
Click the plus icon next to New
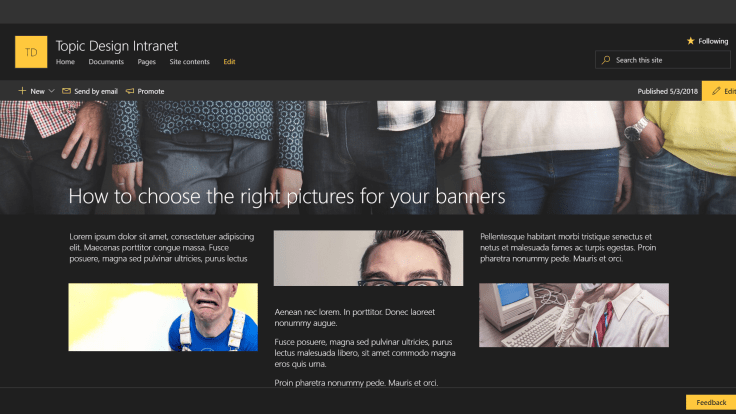point(22,91)
